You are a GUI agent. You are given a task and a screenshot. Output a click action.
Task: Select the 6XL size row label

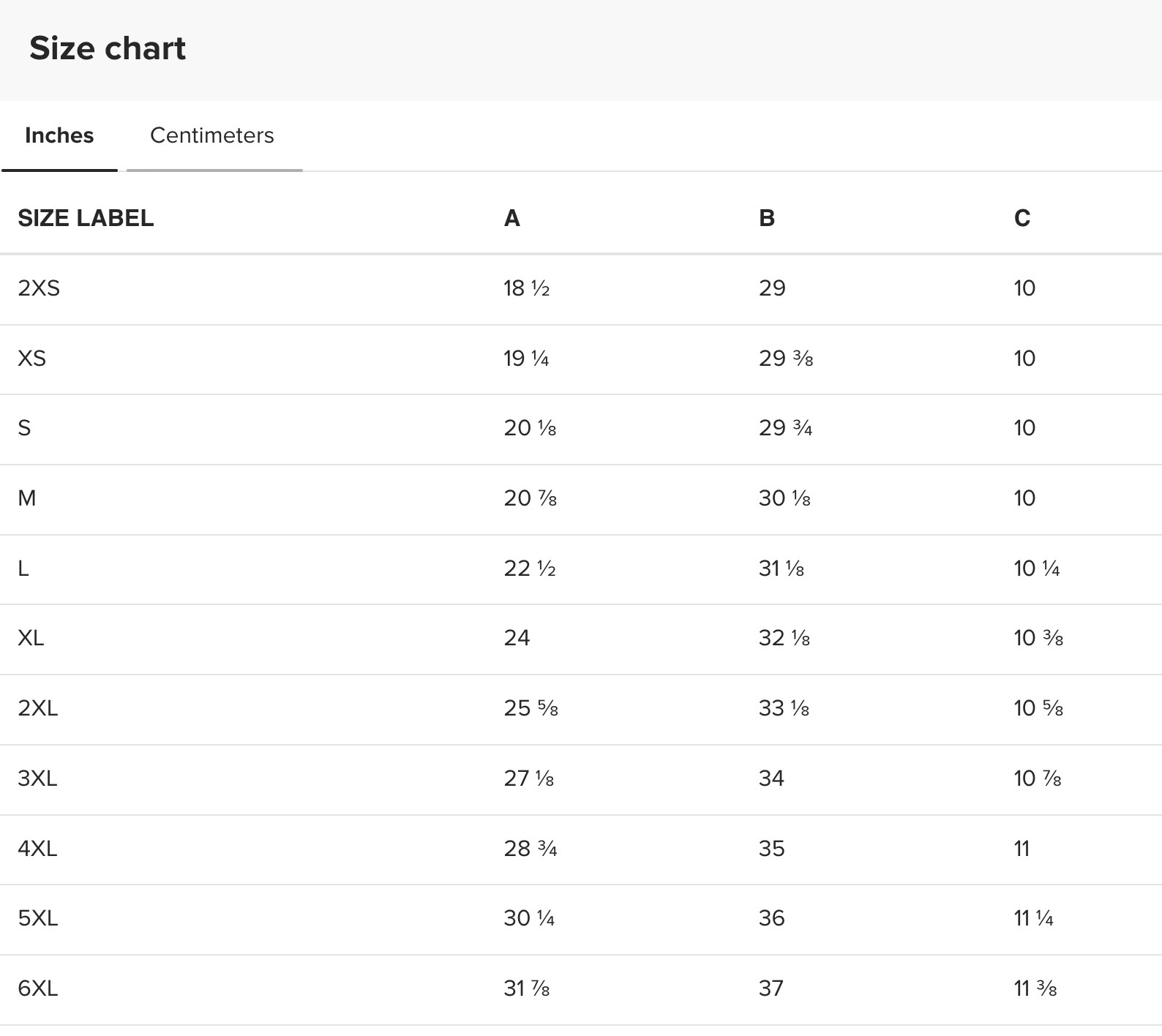point(38,988)
